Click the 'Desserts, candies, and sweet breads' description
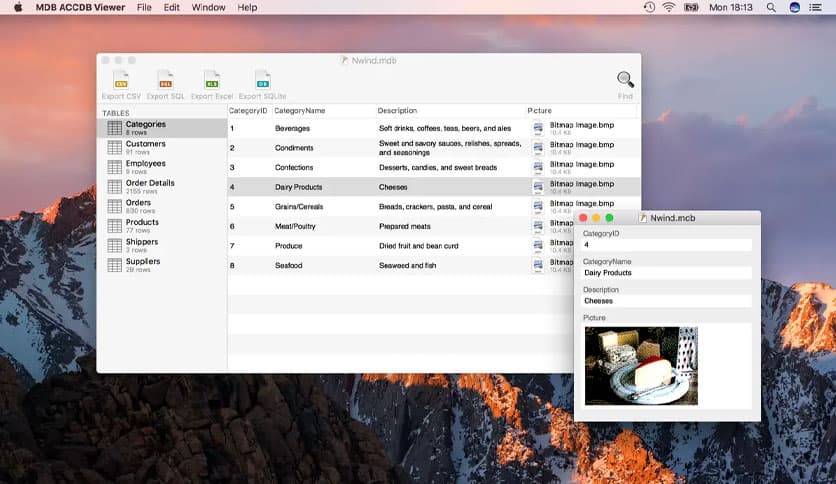 [438, 167]
